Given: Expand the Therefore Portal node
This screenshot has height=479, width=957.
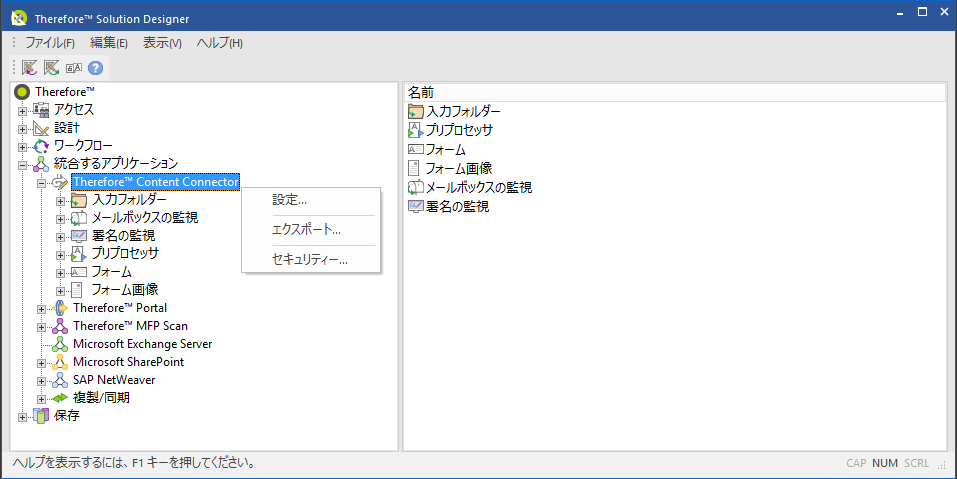Looking at the screenshot, I should [42, 309].
